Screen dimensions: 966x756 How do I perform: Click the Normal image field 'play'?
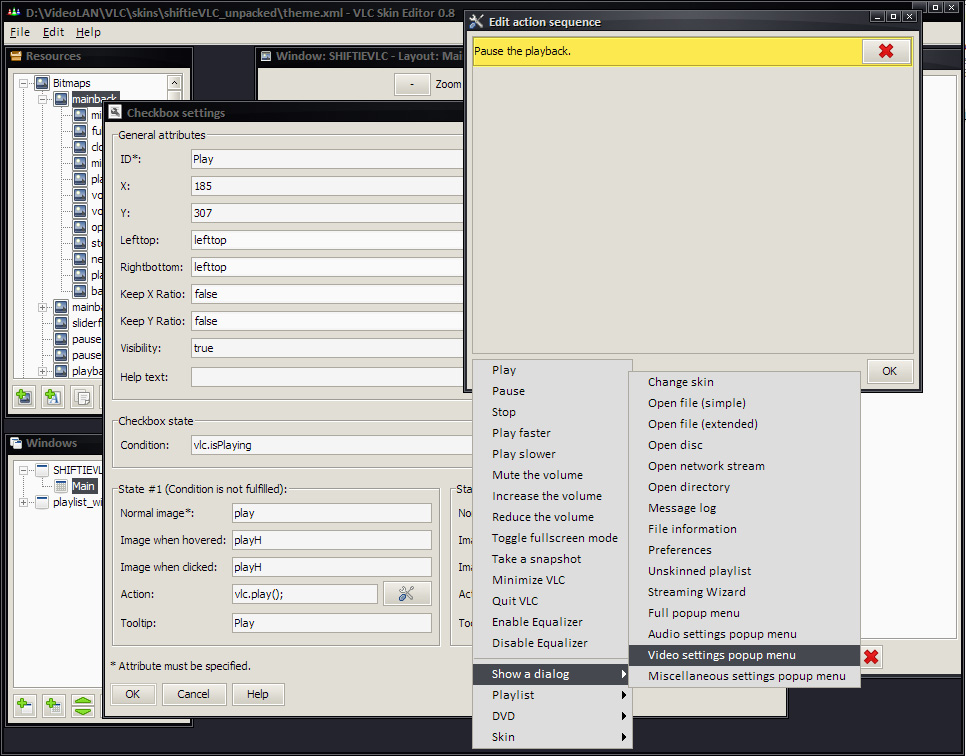click(x=332, y=513)
